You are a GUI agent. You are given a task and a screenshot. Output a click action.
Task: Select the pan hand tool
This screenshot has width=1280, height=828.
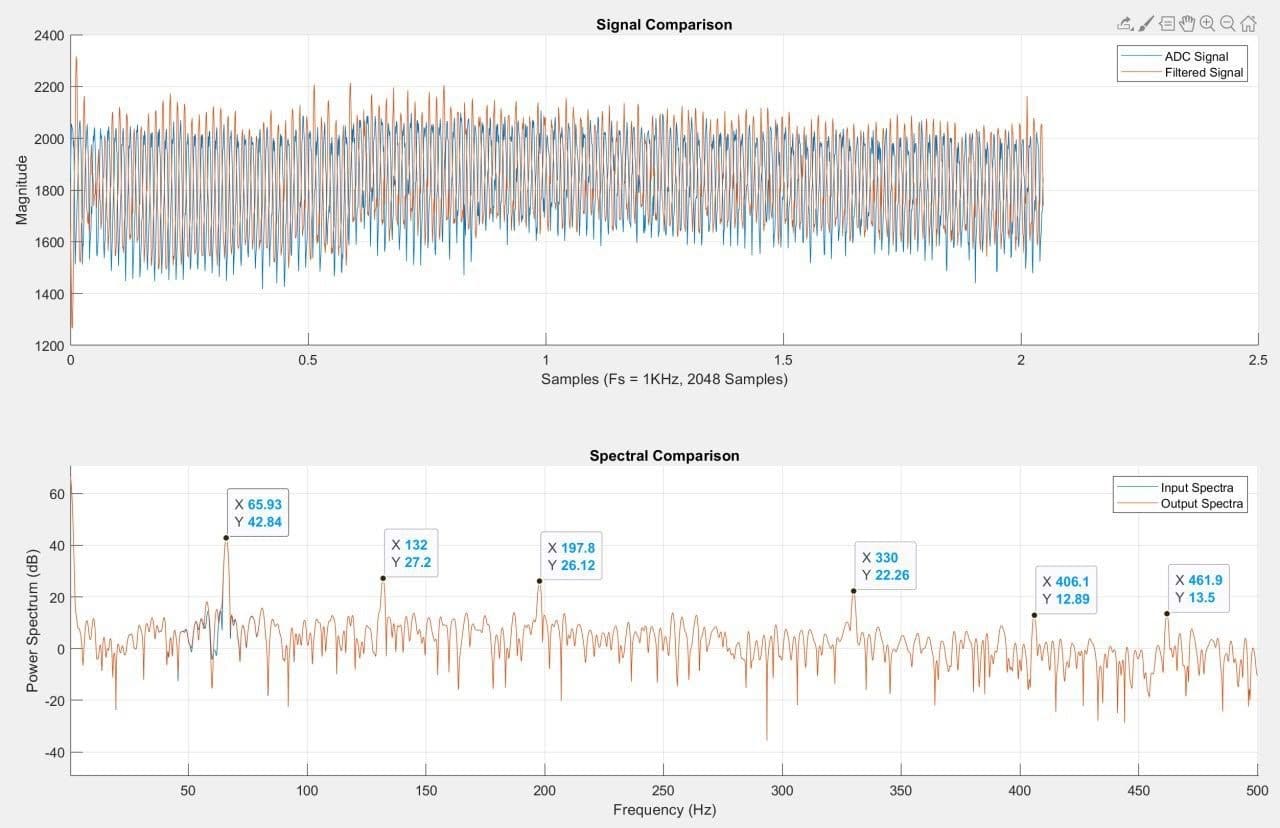pos(1187,23)
